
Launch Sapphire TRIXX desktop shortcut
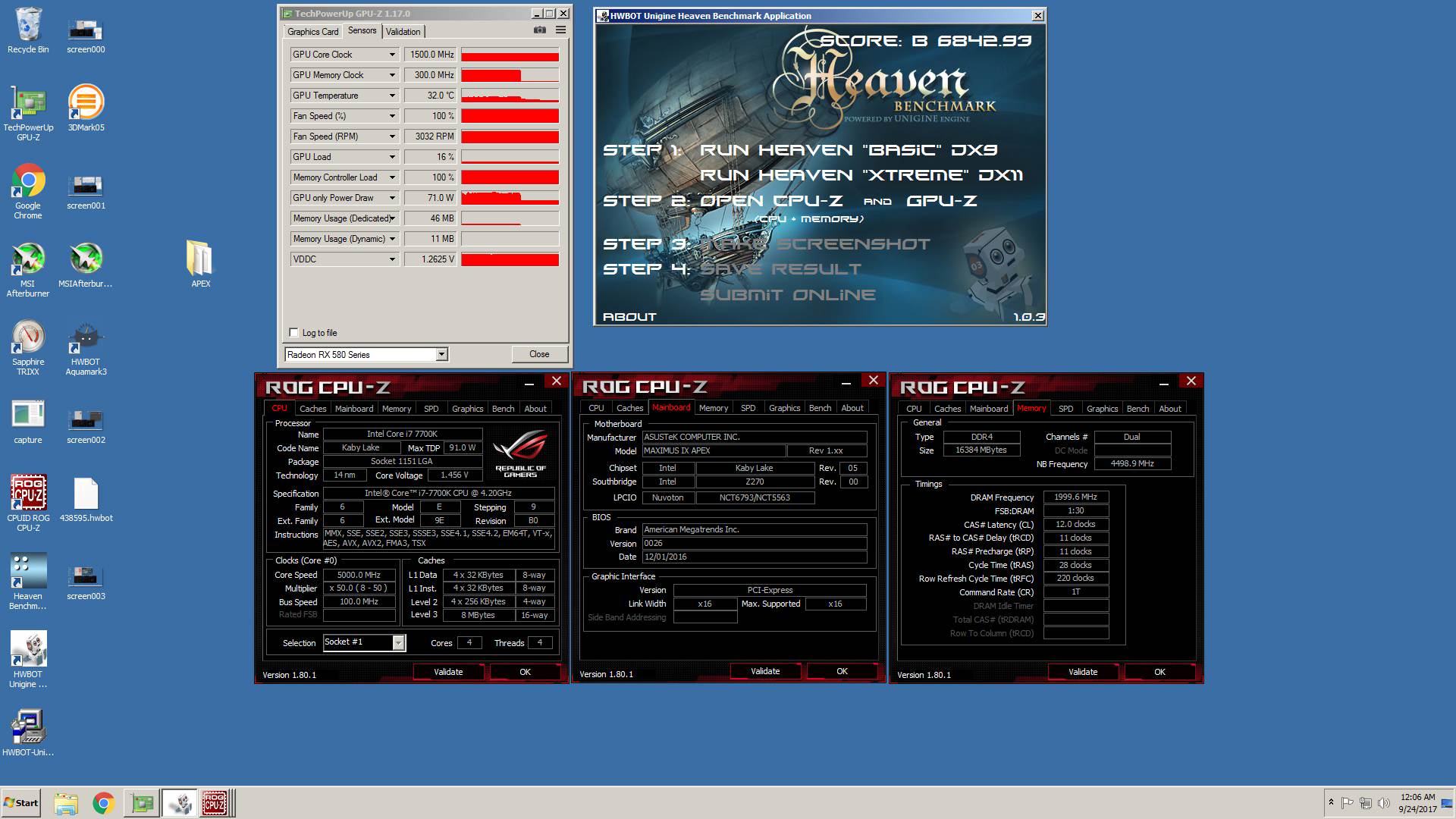coord(28,347)
